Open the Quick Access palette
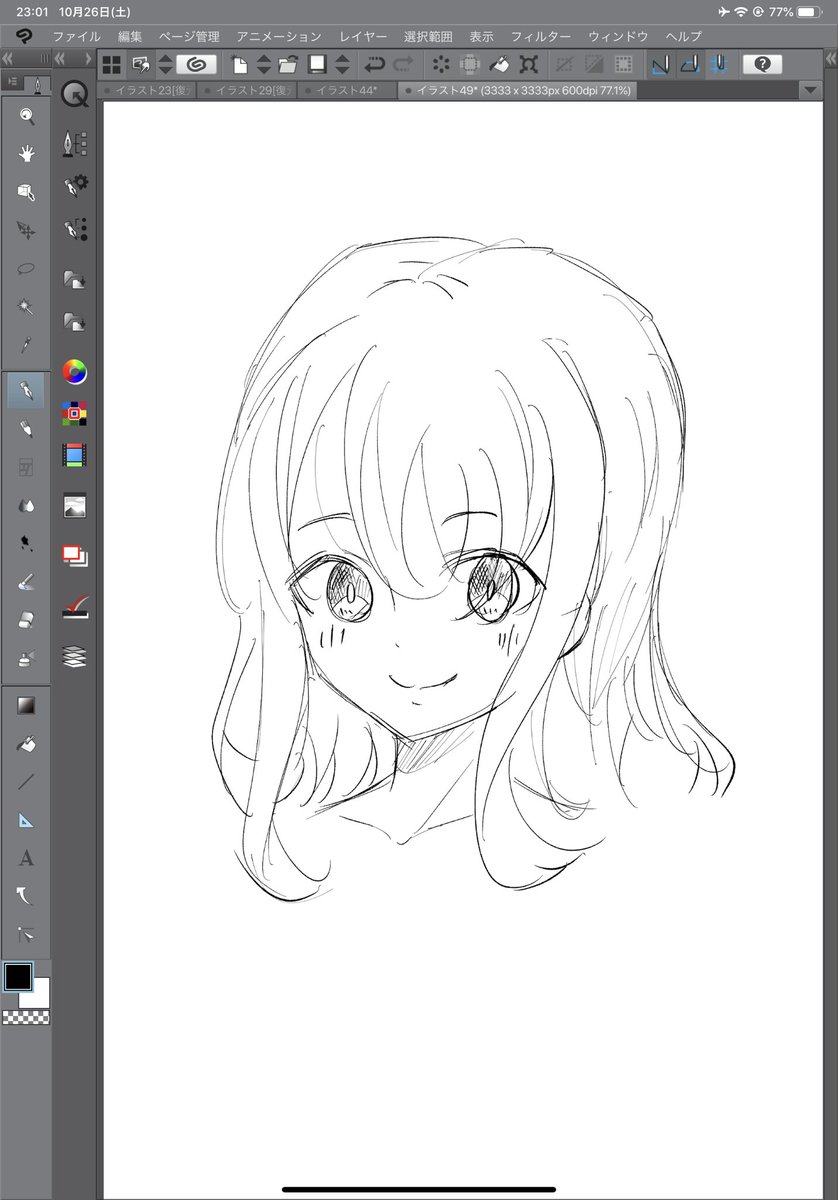 tap(75, 96)
